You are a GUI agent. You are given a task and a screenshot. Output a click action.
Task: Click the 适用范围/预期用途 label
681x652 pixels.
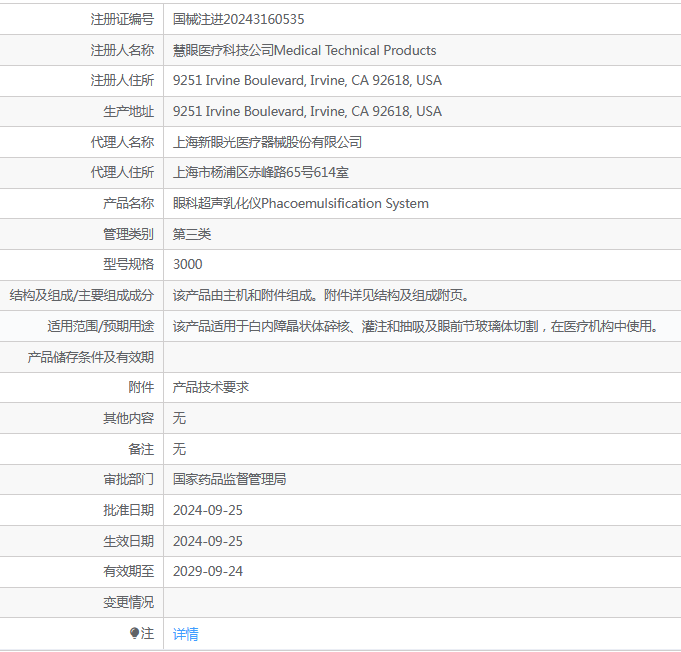tap(101, 326)
